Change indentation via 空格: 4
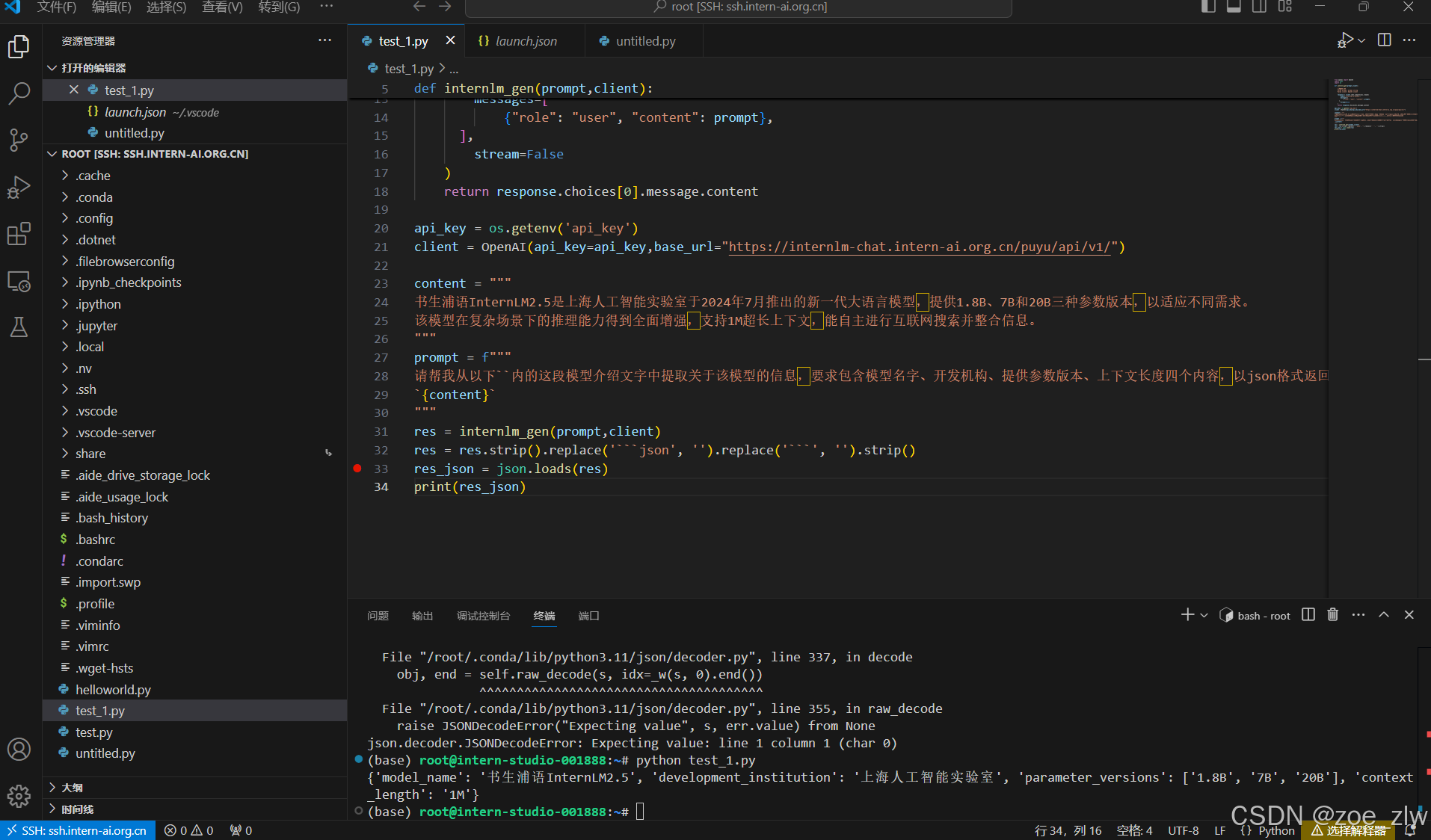The width and height of the screenshot is (1431, 840). 1134,830
